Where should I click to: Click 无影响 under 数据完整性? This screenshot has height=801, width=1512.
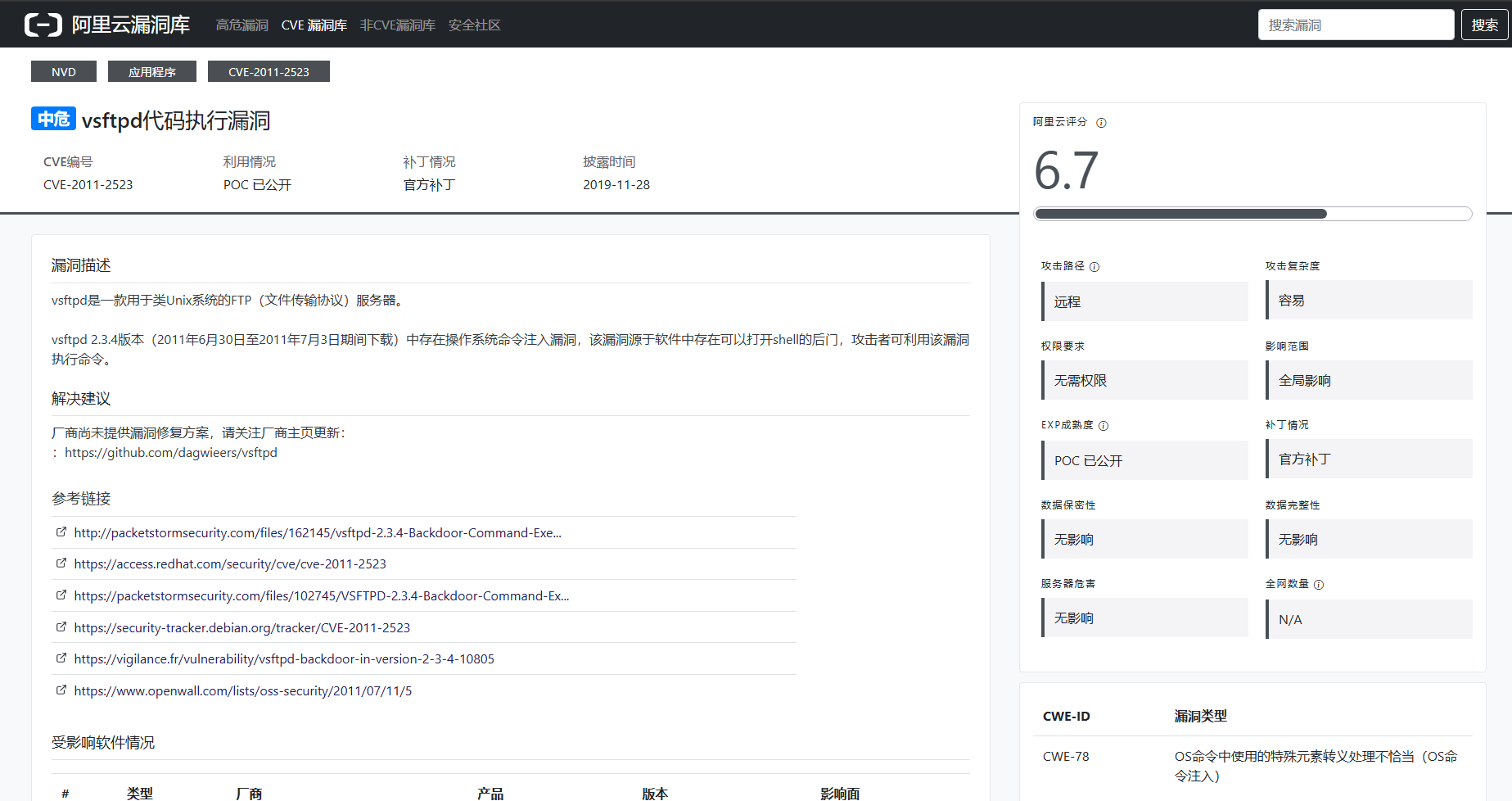tap(1369, 539)
